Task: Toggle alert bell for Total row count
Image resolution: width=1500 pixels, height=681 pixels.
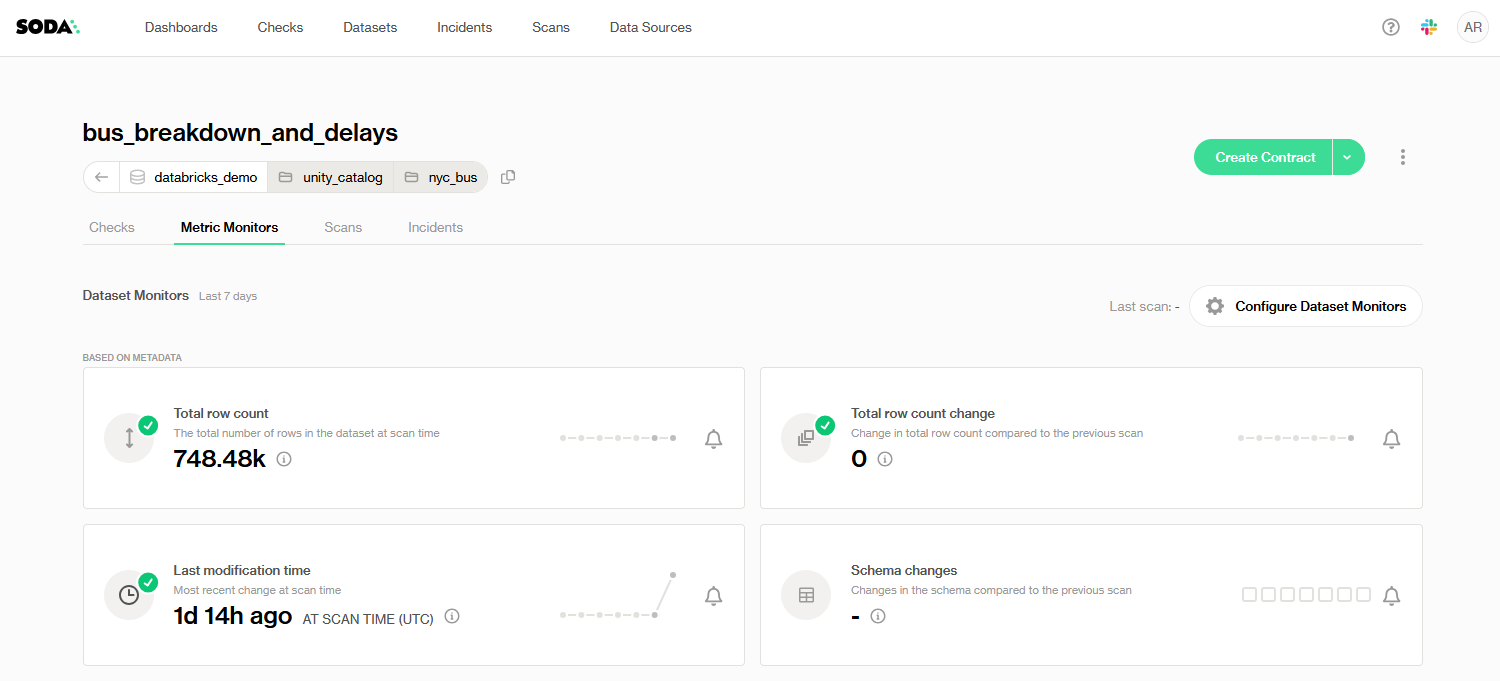Action: (x=713, y=438)
